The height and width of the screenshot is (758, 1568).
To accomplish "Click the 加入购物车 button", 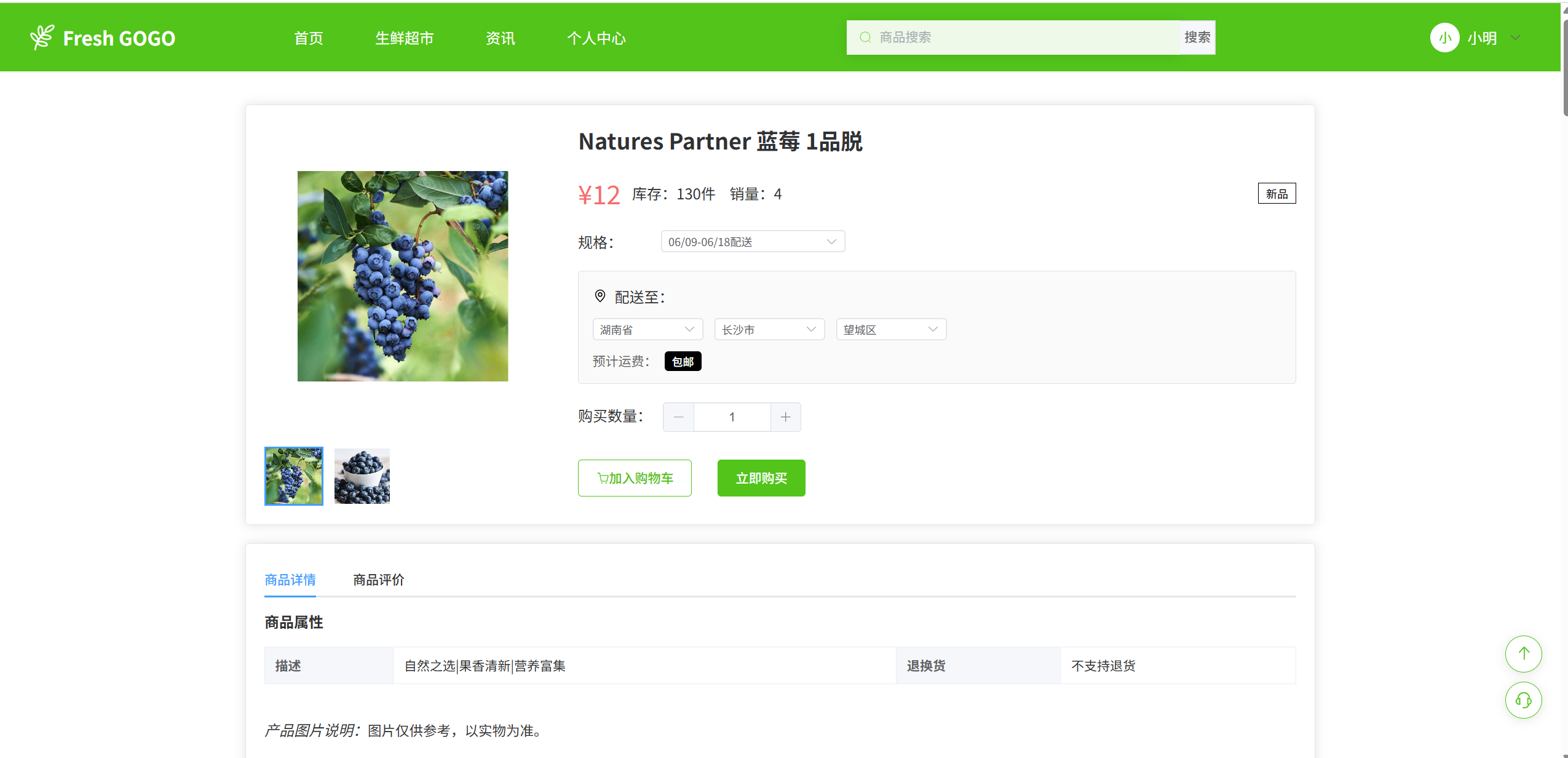I will click(635, 478).
